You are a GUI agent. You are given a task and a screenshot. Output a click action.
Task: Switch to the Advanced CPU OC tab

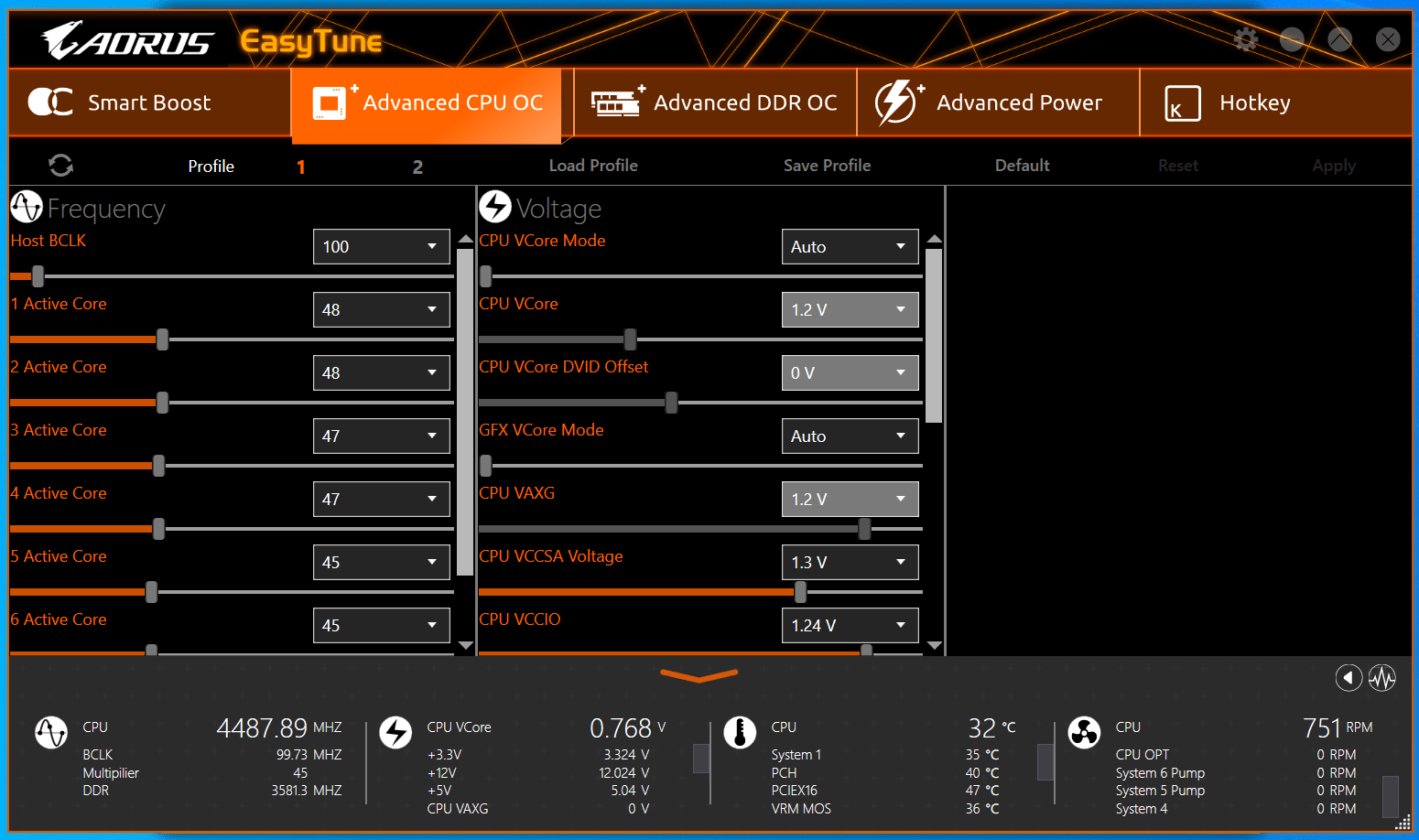click(x=428, y=103)
